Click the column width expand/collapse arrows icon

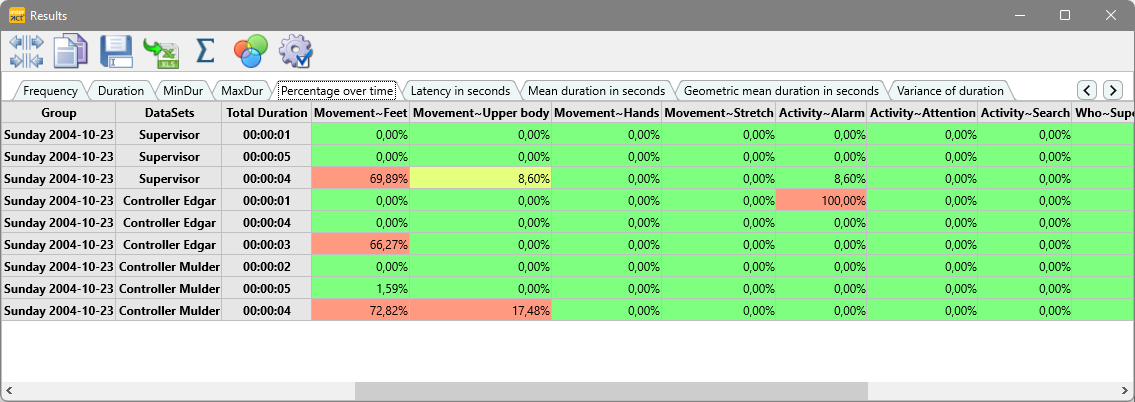click(26, 51)
